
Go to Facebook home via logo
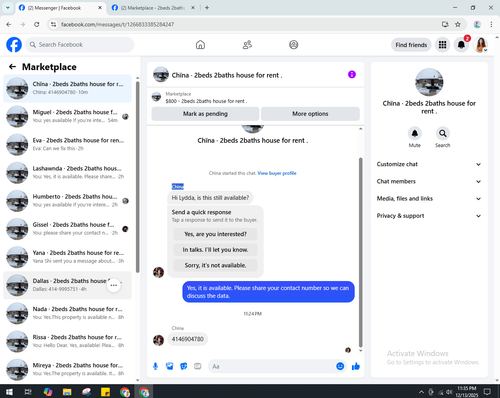tap(14, 45)
